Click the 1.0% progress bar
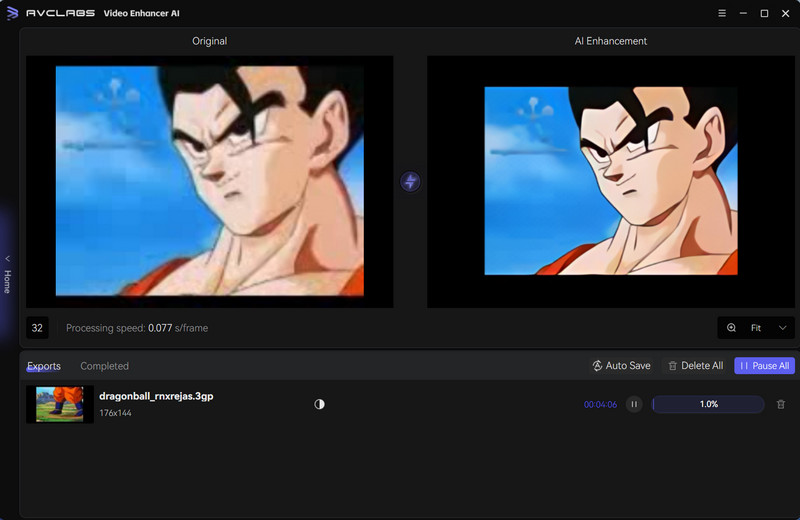800x520 pixels. [x=708, y=404]
